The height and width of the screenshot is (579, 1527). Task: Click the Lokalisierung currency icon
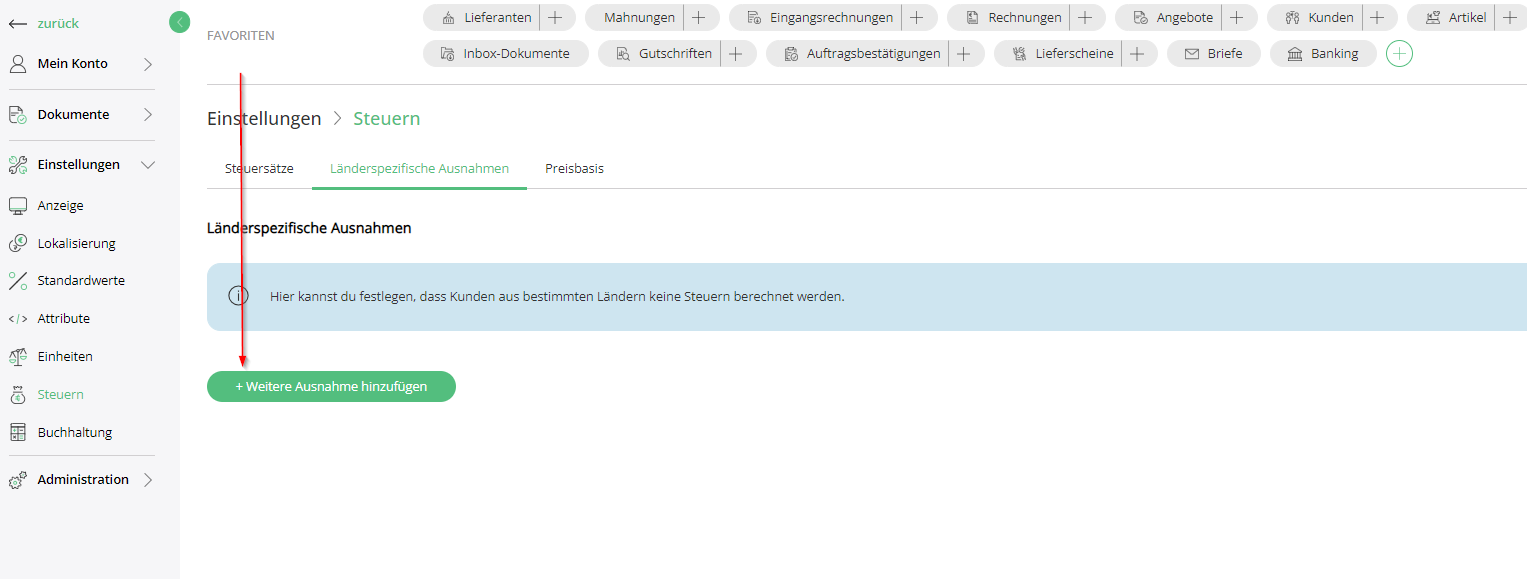[18, 243]
